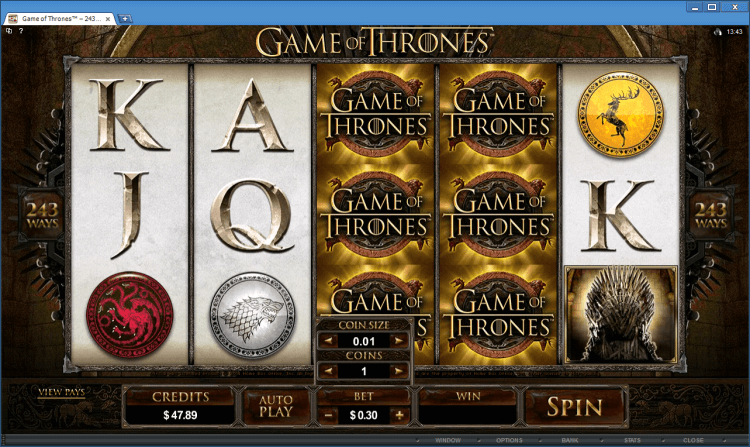This screenshot has width=750, height=447.
Task: Decrease coin size with left arrow
Action: point(328,341)
